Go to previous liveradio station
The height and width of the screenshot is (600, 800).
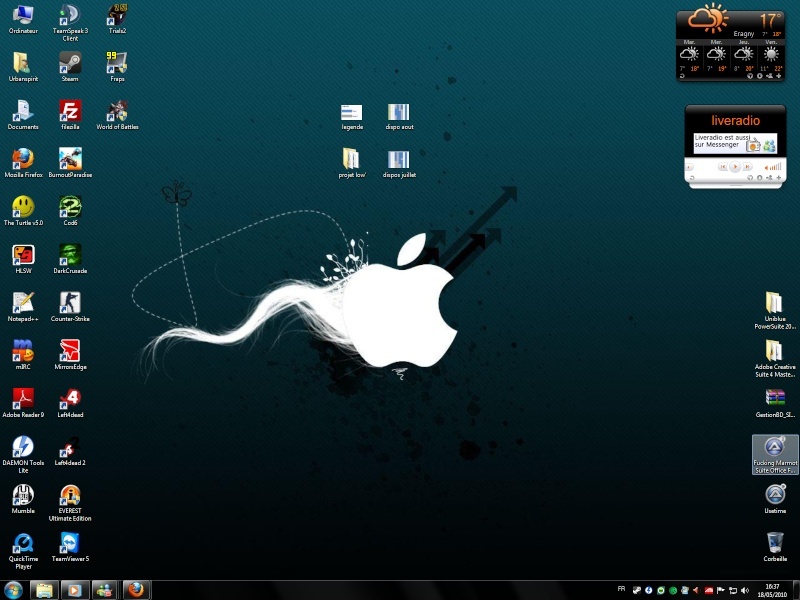point(722,167)
